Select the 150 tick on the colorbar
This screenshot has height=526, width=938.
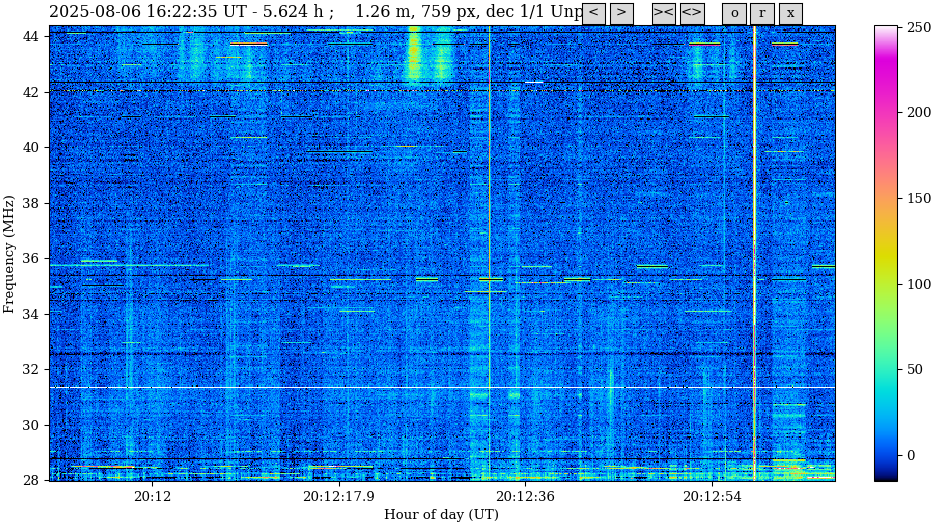pos(920,198)
